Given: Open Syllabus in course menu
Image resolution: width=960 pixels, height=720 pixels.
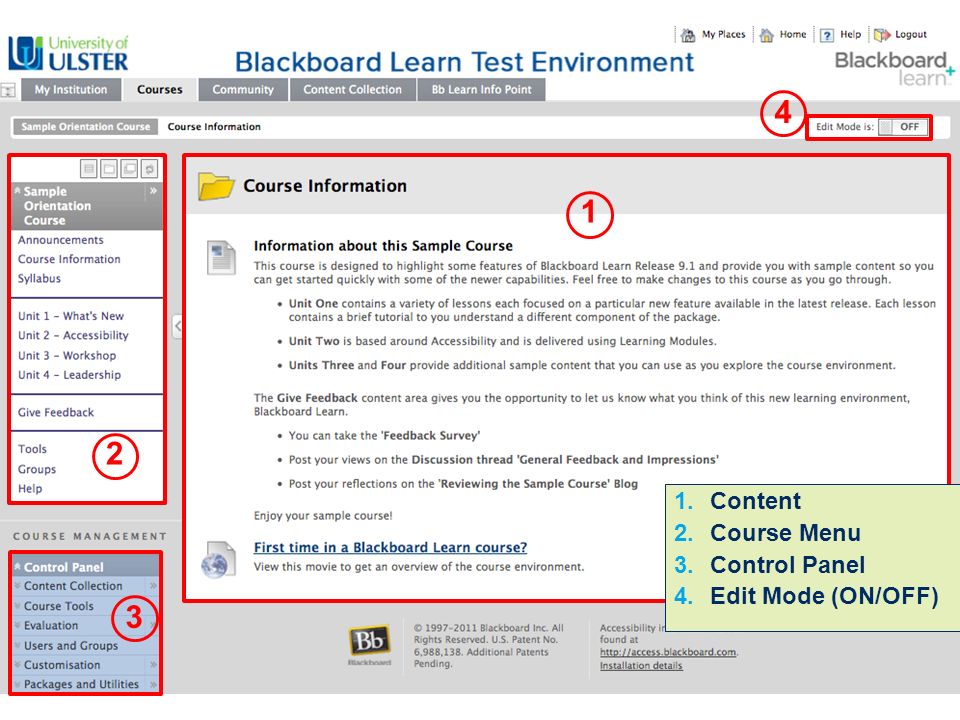Looking at the screenshot, I should click(x=39, y=279).
